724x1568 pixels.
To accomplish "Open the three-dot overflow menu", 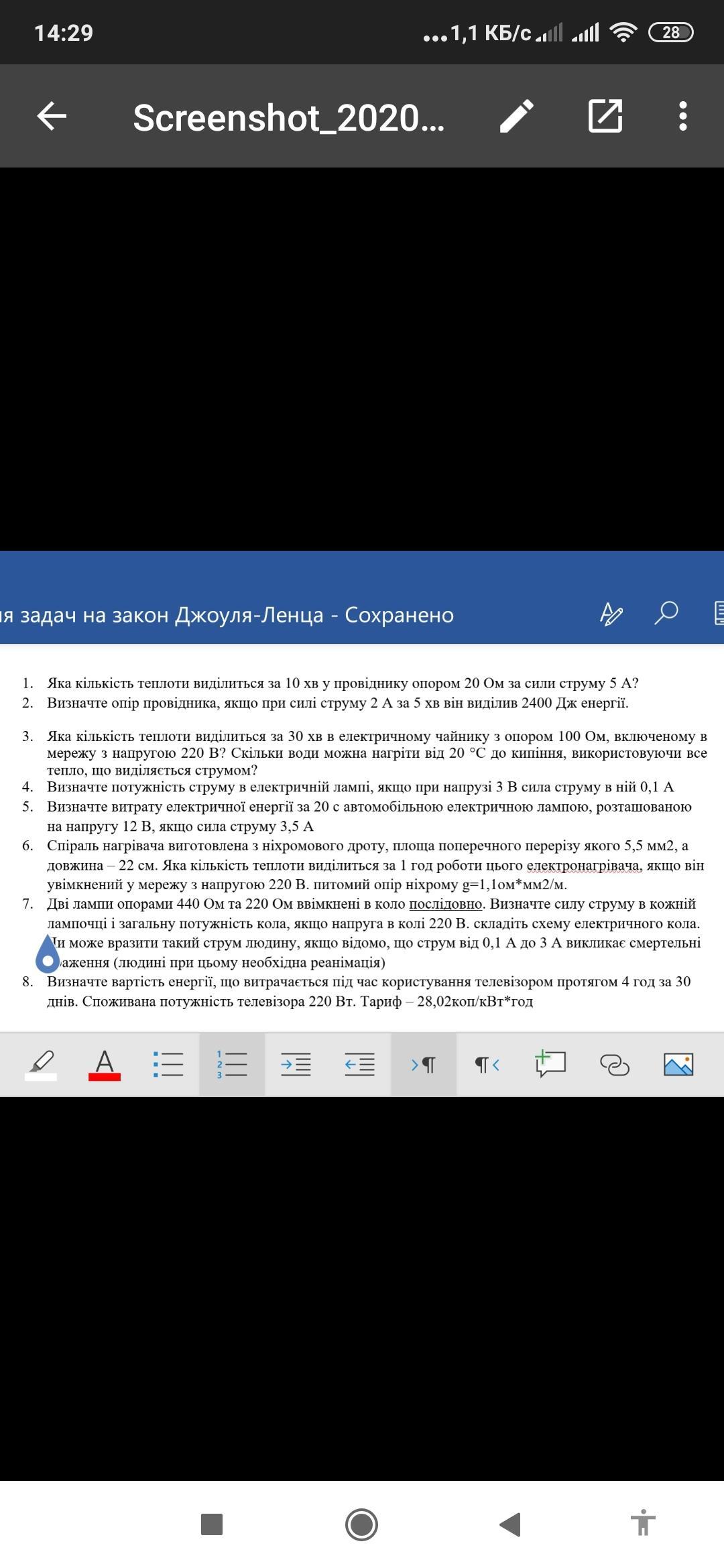I will (x=683, y=116).
